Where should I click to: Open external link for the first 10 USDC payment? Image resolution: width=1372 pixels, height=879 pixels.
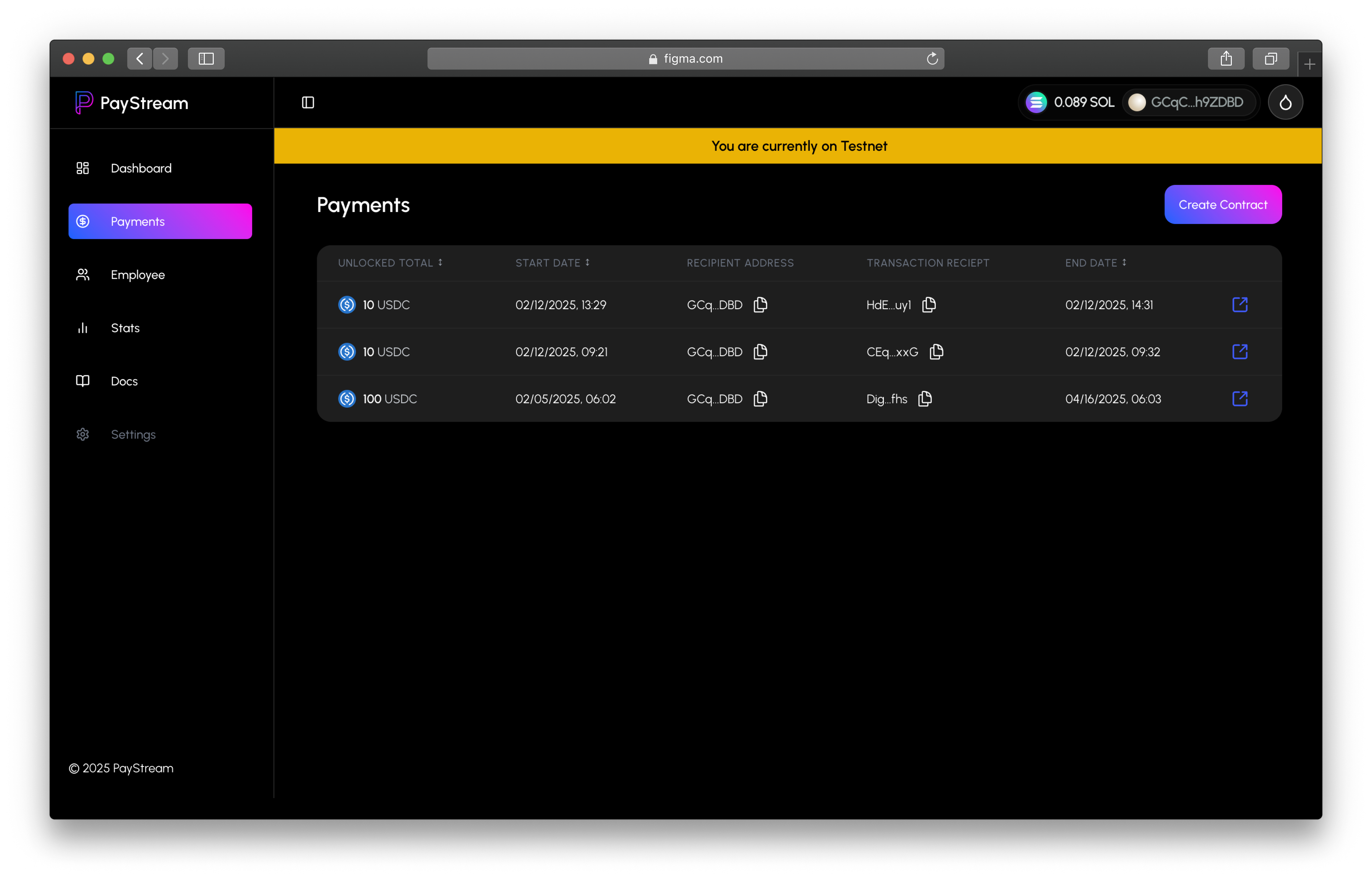pyautogui.click(x=1239, y=305)
